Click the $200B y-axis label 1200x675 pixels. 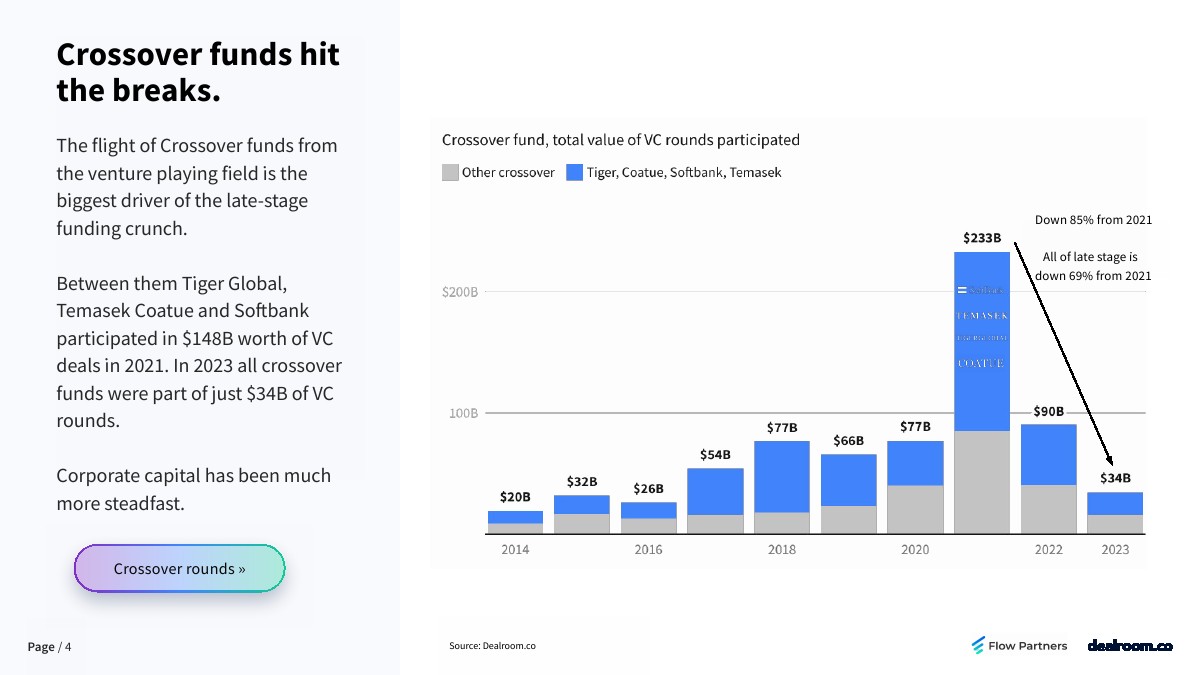click(460, 292)
